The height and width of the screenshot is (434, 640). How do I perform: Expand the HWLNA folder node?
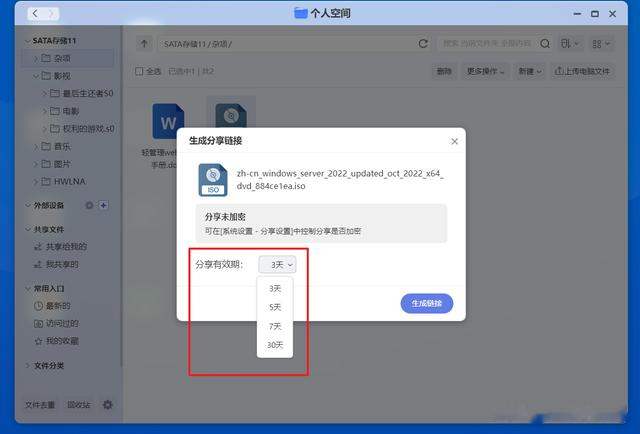click(x=36, y=181)
